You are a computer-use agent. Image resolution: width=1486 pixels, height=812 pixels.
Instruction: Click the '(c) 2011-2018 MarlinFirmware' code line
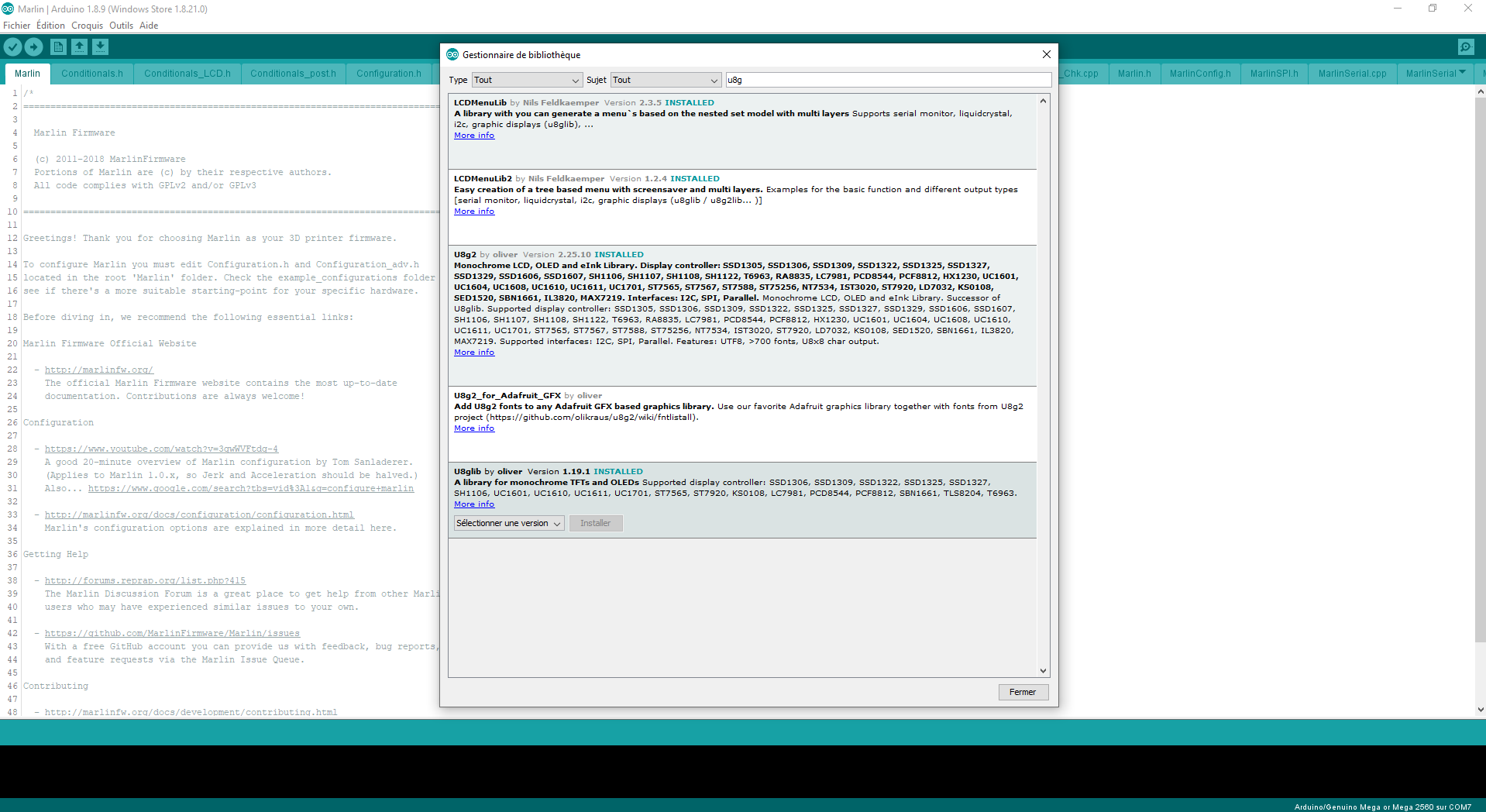[x=110, y=160]
